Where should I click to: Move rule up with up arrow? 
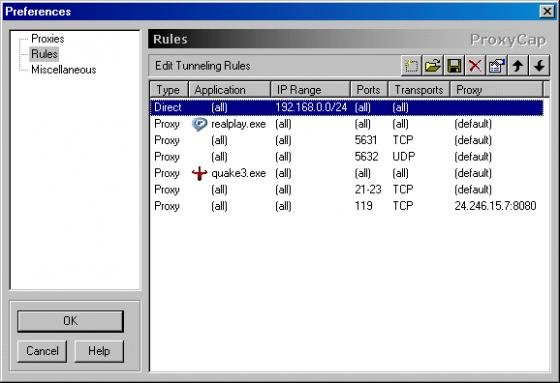518,66
